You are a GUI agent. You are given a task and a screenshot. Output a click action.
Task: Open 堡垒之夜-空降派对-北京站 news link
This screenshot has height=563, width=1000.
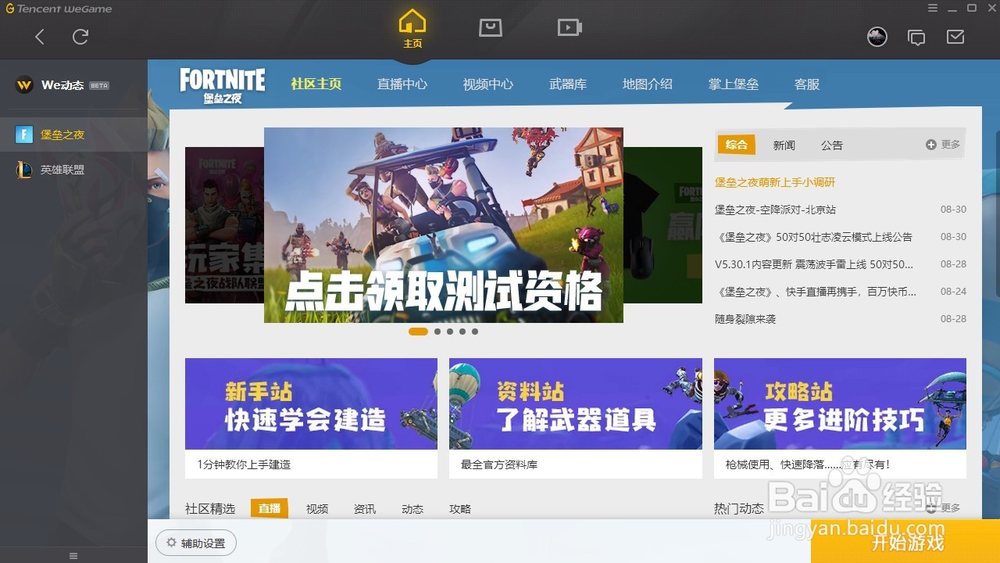point(775,210)
